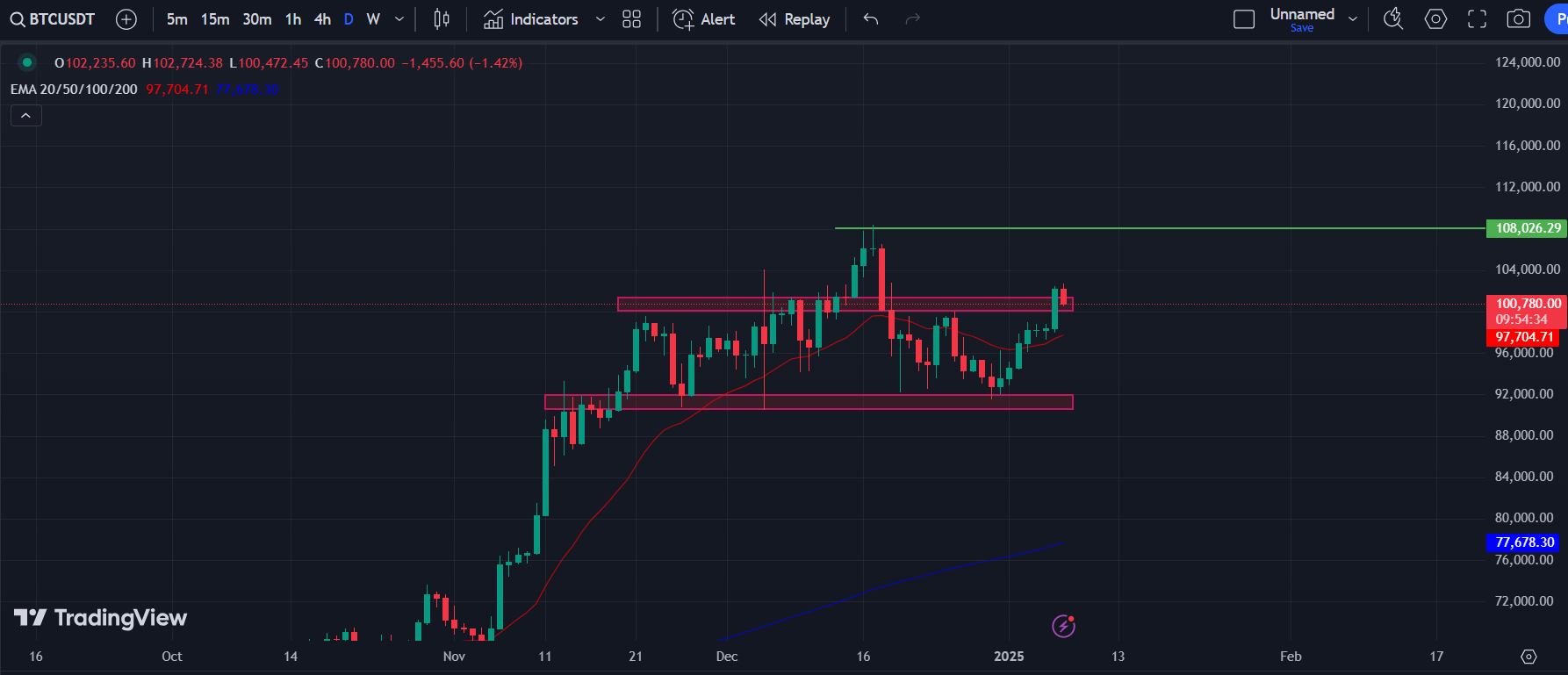The image size is (1568, 675).
Task: Select the 1h interval
Action: click(293, 19)
